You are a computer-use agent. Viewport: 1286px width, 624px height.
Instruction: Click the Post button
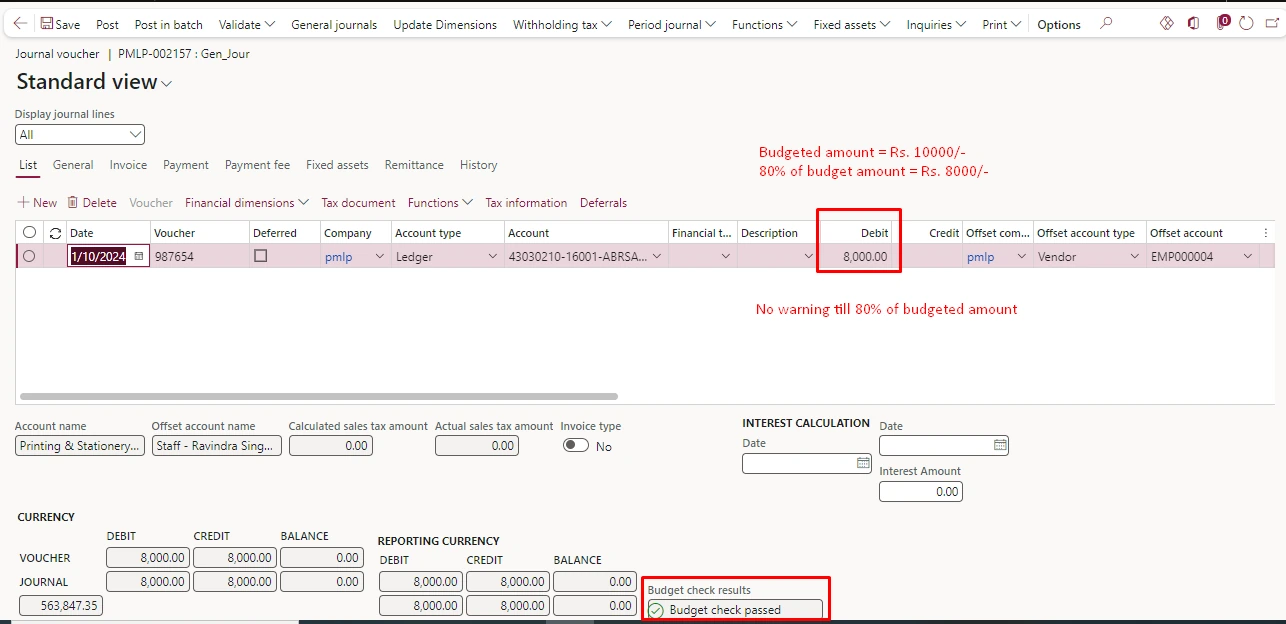click(x=107, y=24)
